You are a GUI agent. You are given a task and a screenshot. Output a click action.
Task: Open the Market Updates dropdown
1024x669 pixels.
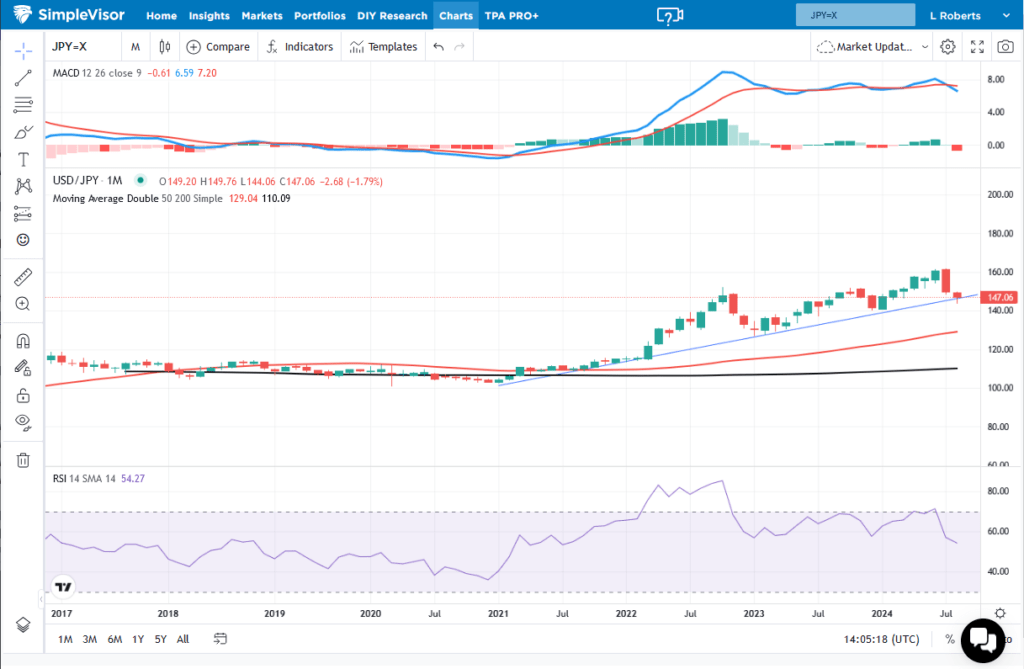pos(869,46)
